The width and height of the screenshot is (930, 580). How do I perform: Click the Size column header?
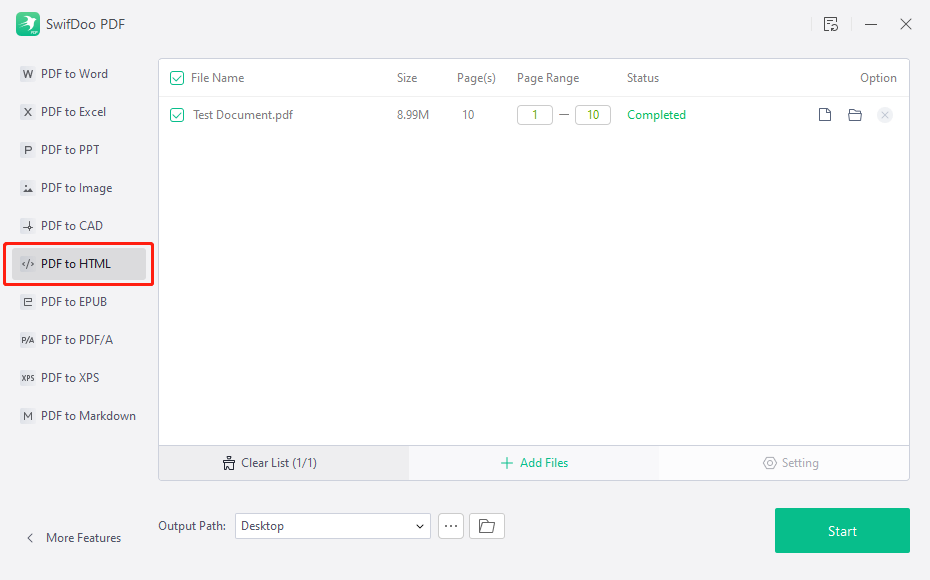point(407,78)
